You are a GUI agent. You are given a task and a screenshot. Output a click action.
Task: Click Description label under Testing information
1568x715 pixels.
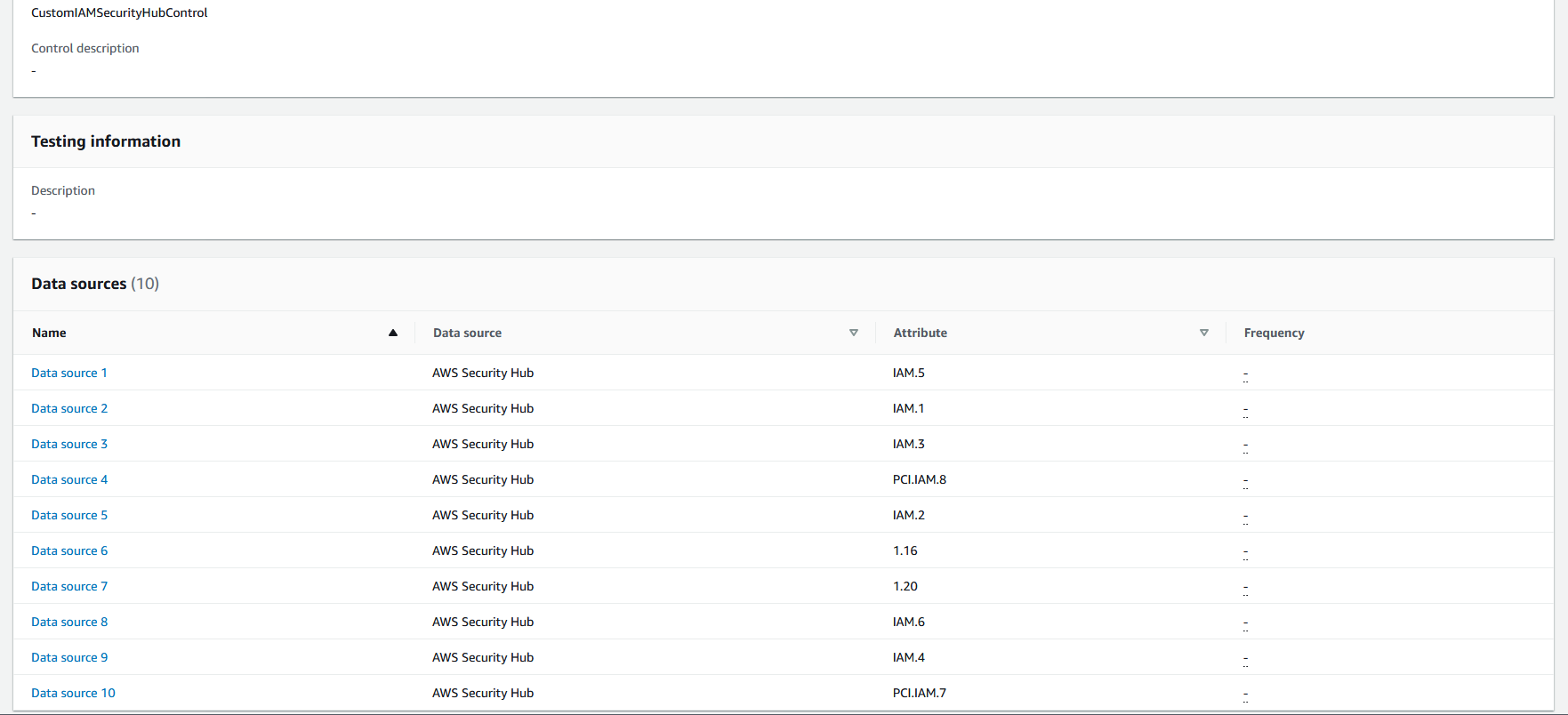coord(63,190)
